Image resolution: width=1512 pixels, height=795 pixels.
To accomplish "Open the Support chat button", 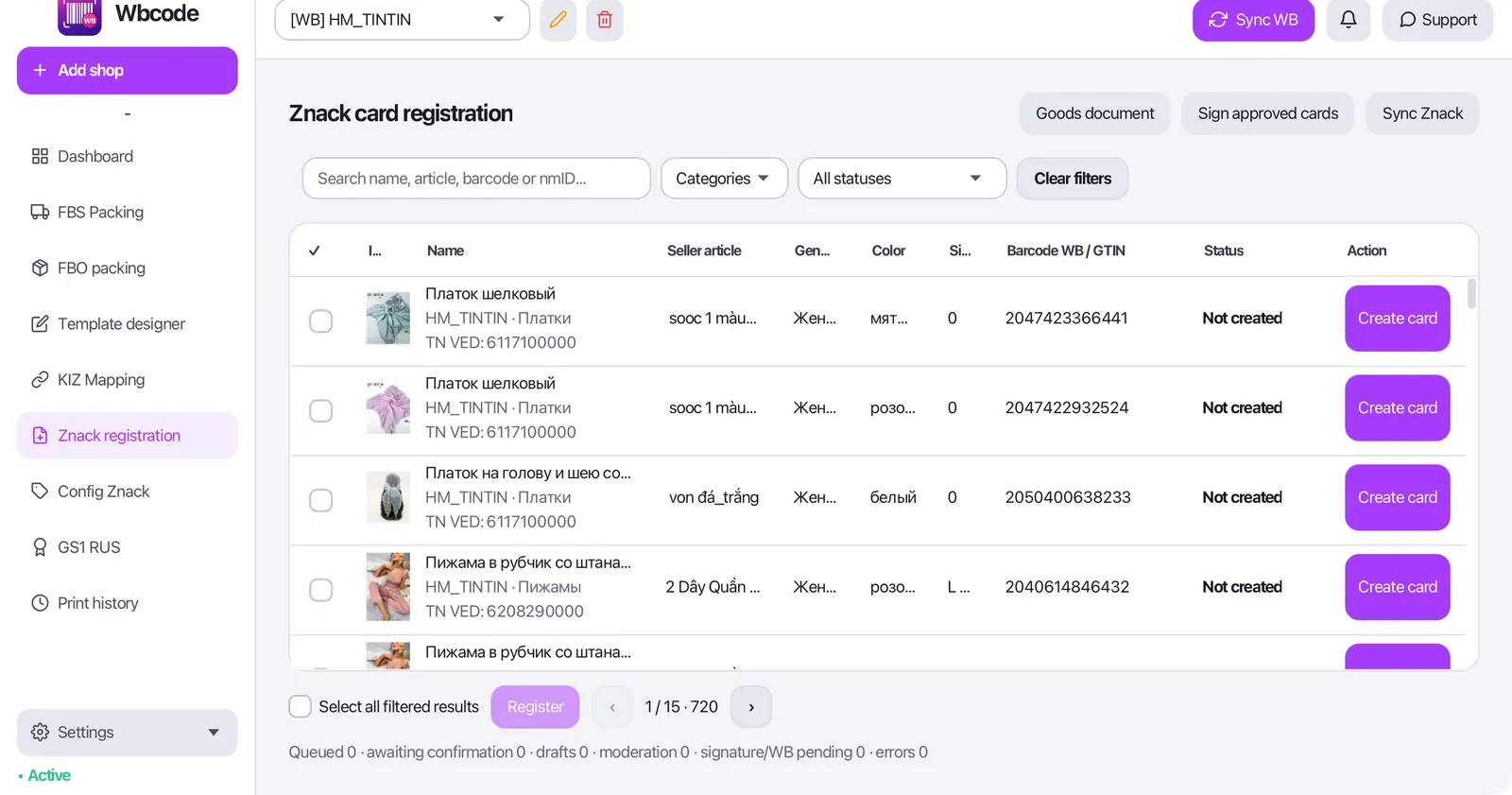I will 1437,20.
